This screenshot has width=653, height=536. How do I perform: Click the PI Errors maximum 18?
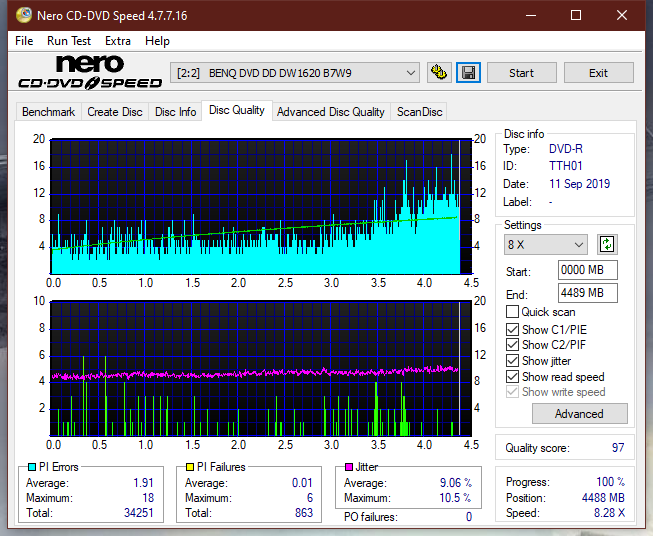148,498
